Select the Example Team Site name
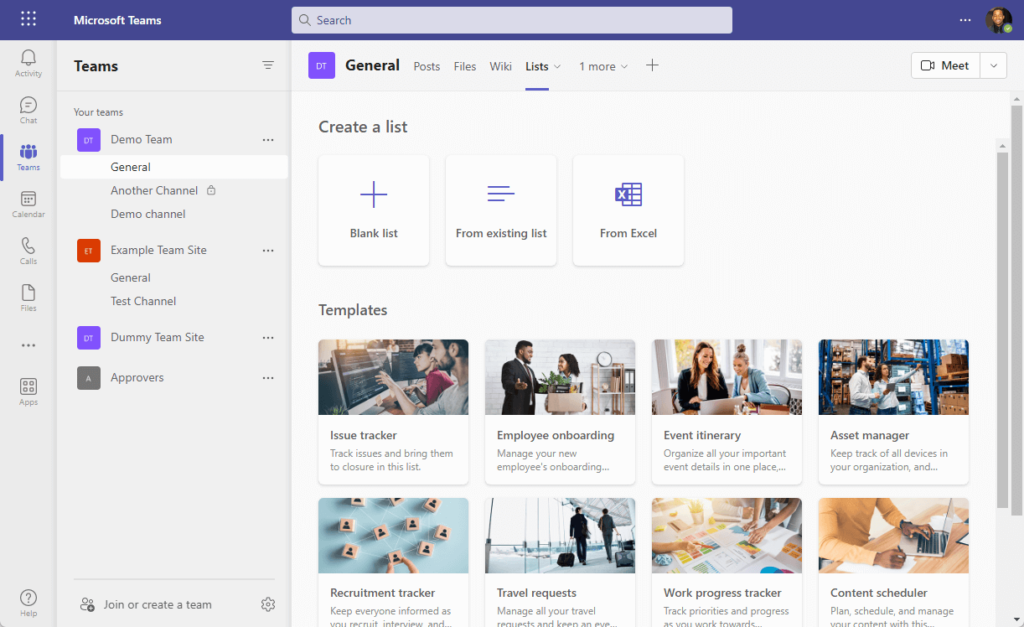 pyautogui.click(x=158, y=250)
